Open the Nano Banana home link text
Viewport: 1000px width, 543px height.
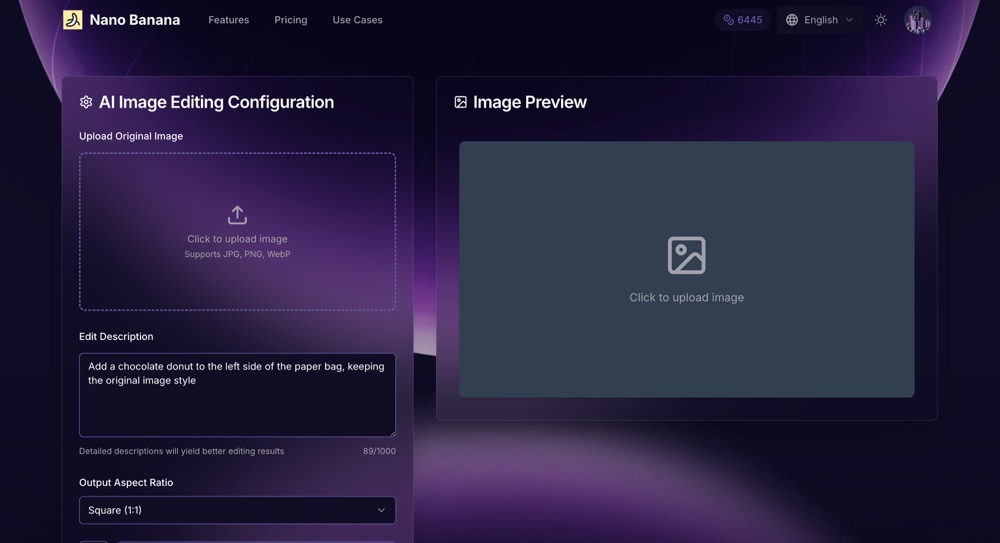pos(135,20)
